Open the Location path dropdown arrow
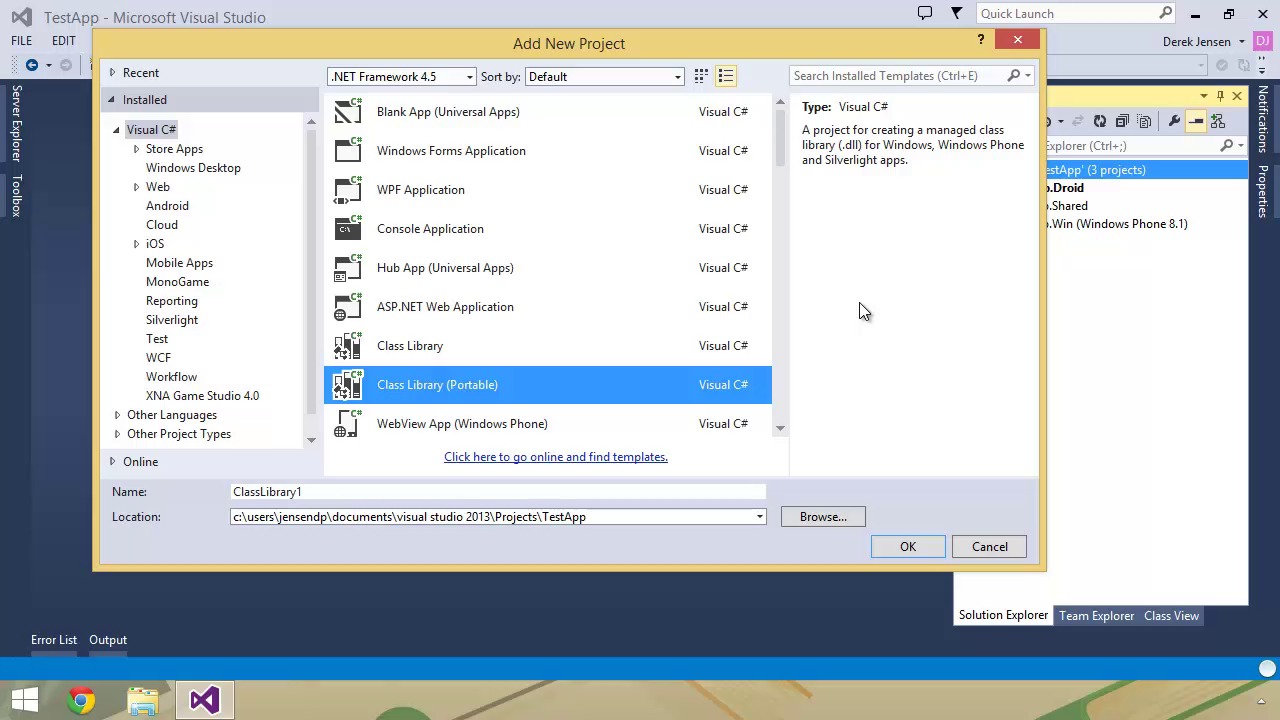Screen dimensions: 1280x720 (759, 517)
